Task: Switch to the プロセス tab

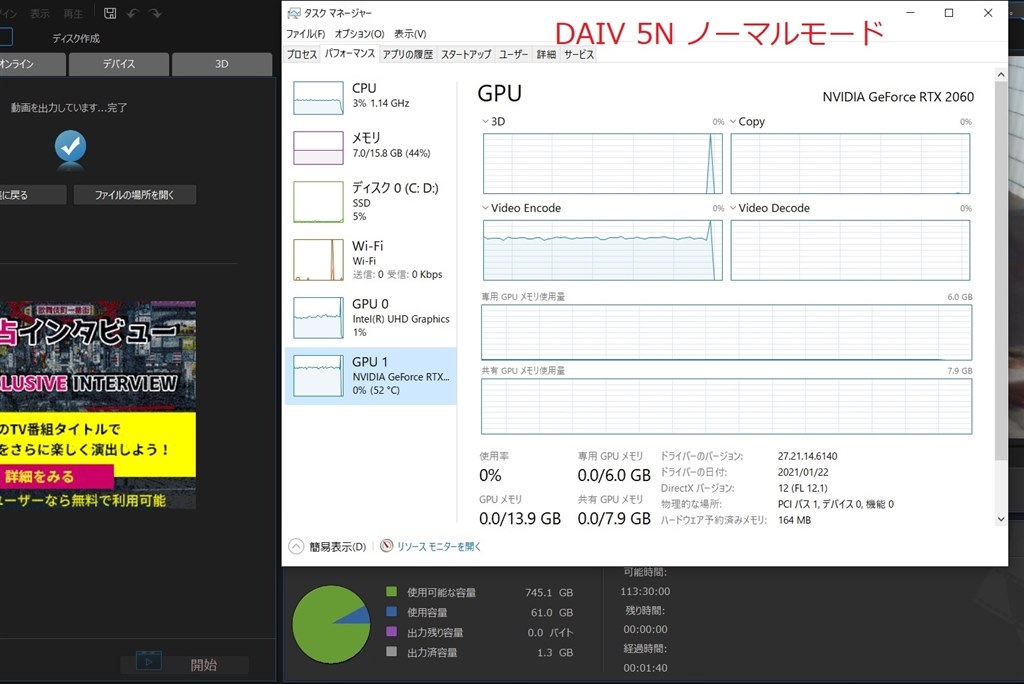Action: (x=302, y=54)
